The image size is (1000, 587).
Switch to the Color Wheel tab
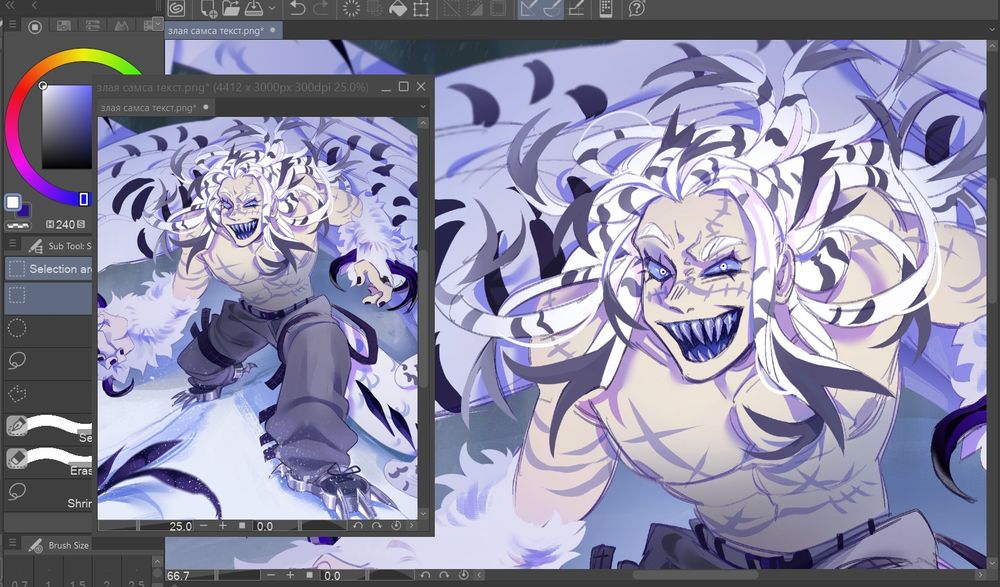(35, 26)
